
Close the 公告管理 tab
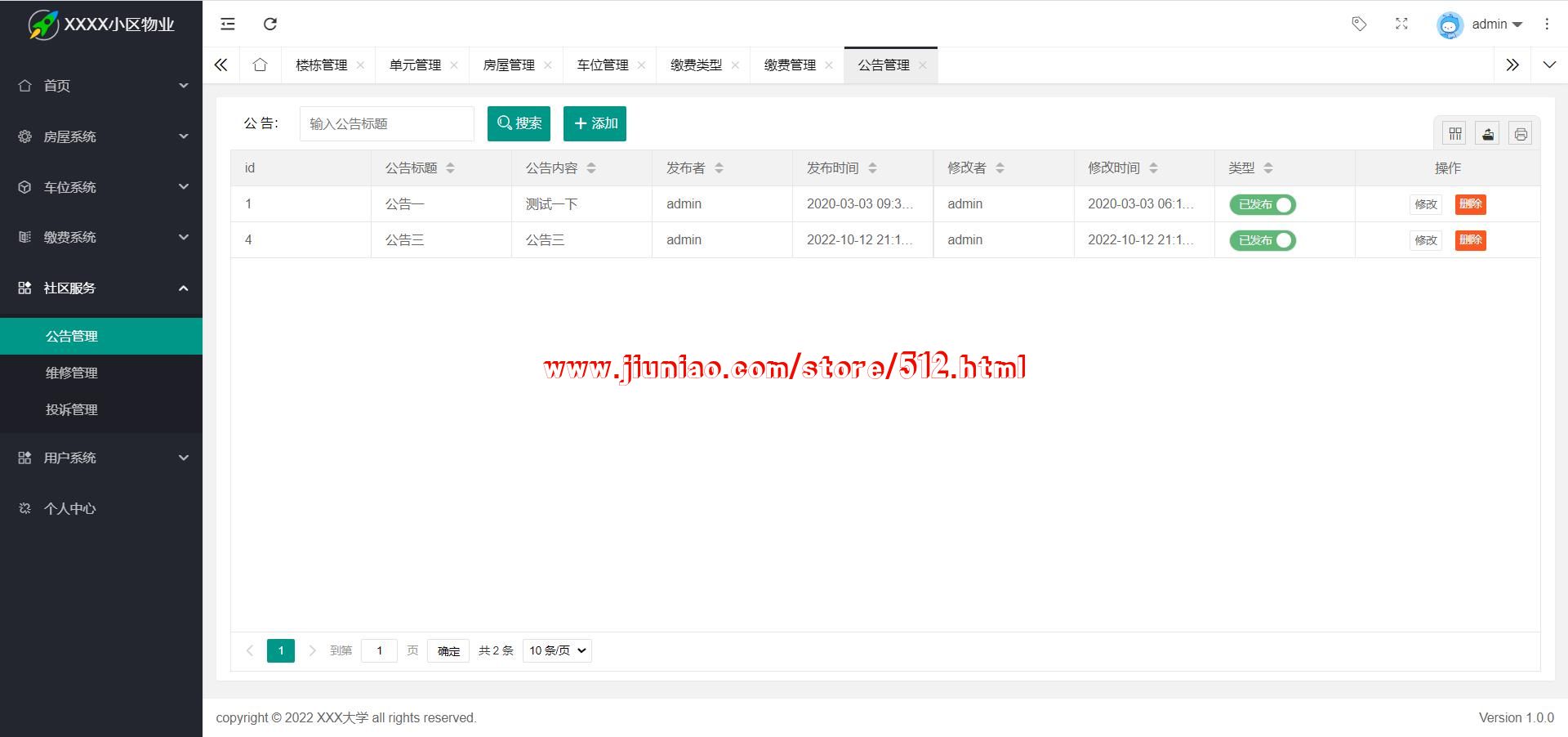923,65
